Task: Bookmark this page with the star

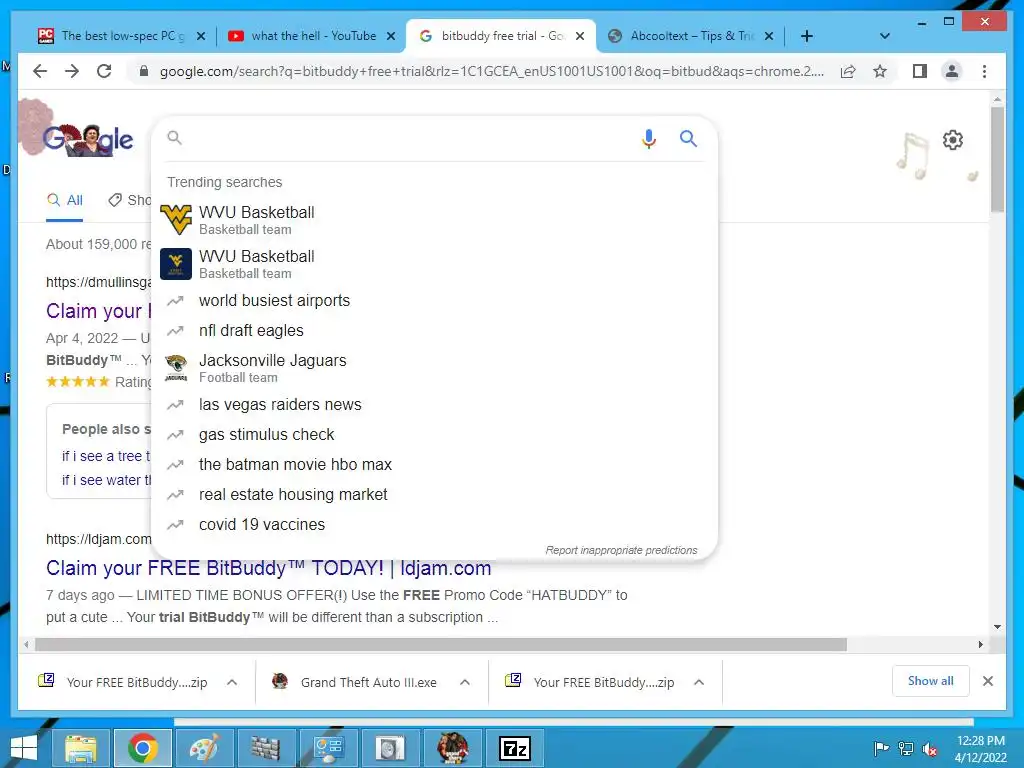Action: (x=880, y=71)
